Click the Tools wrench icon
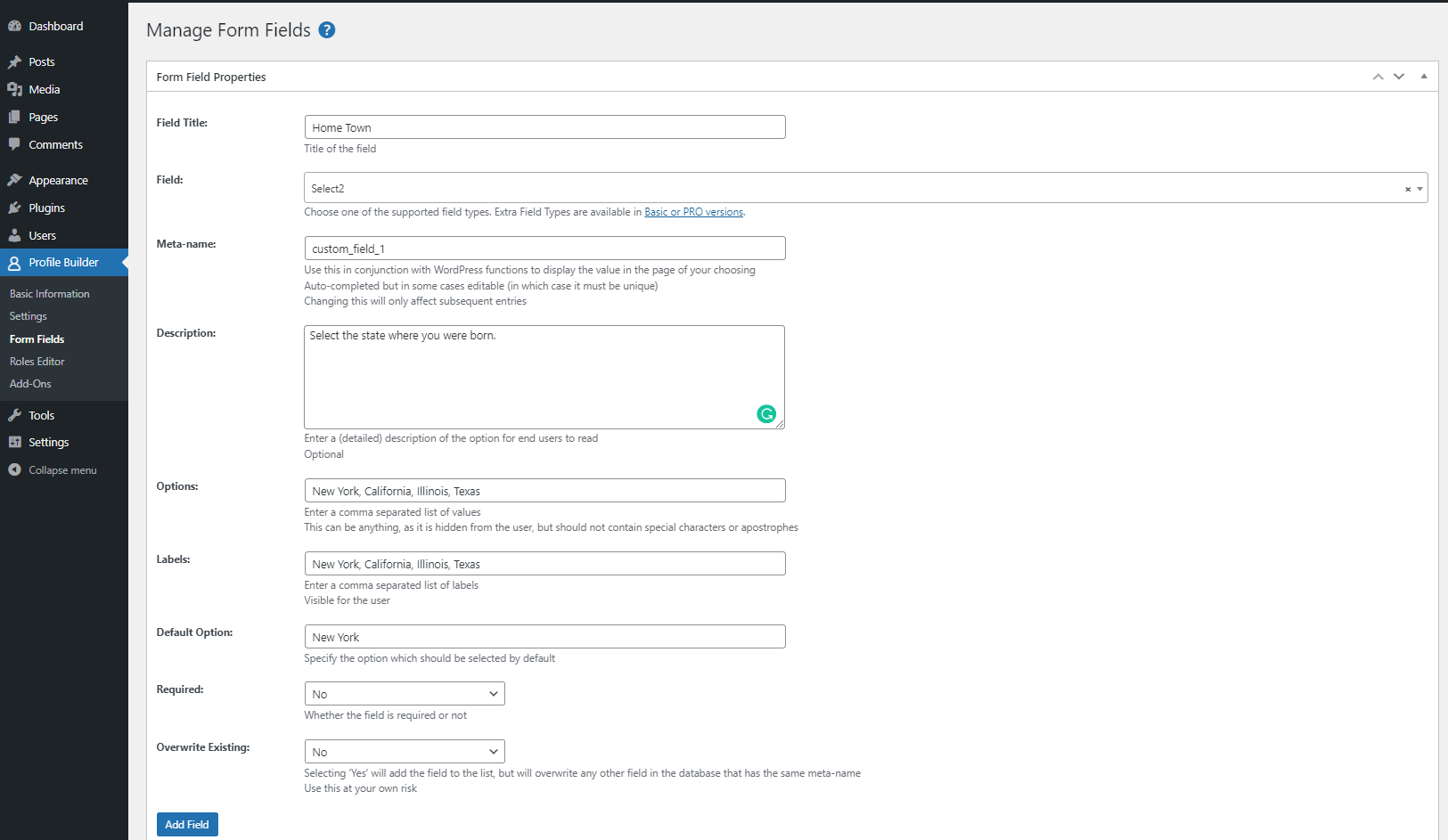 (14, 415)
